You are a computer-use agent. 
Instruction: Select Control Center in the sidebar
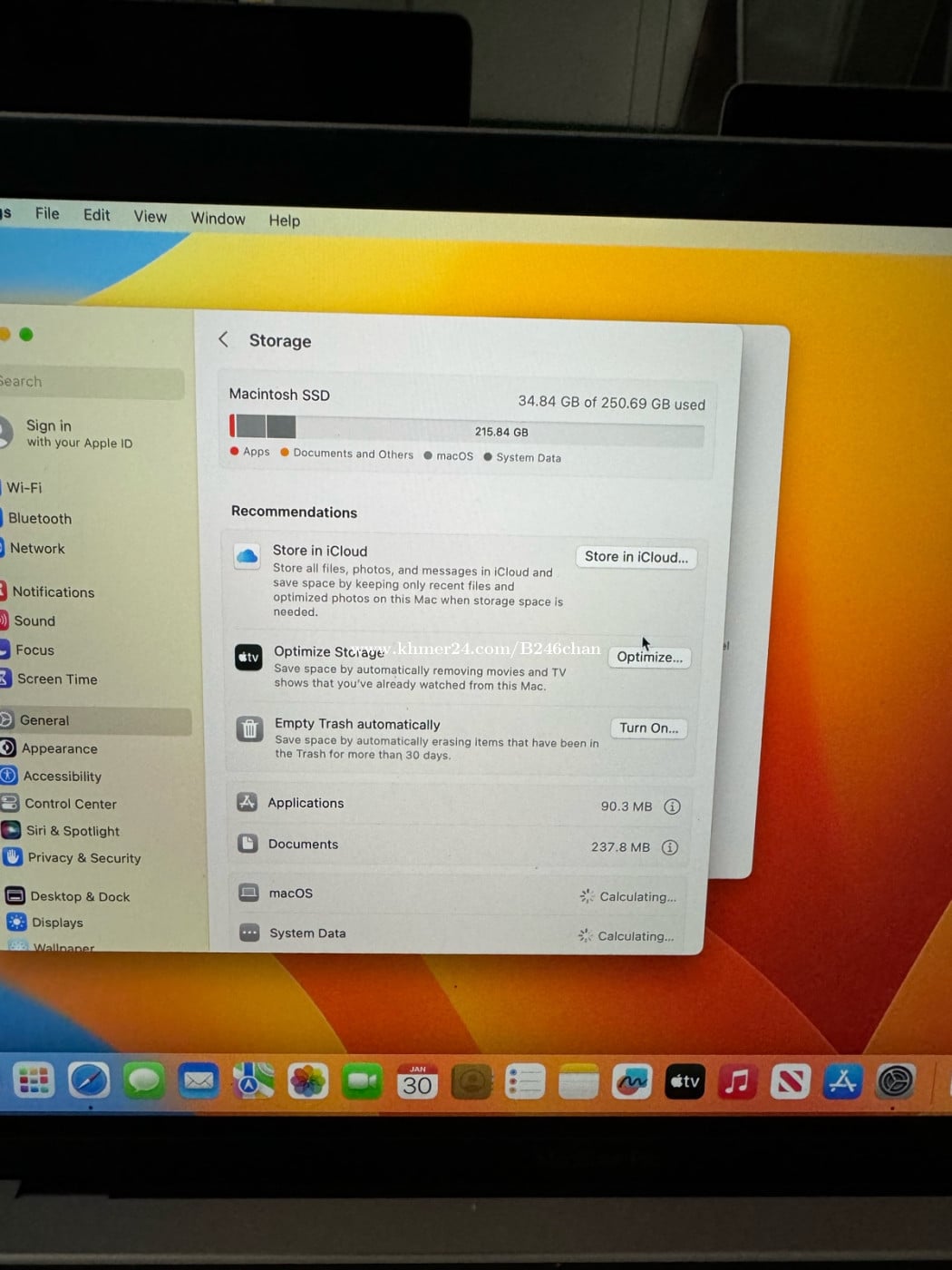[70, 804]
